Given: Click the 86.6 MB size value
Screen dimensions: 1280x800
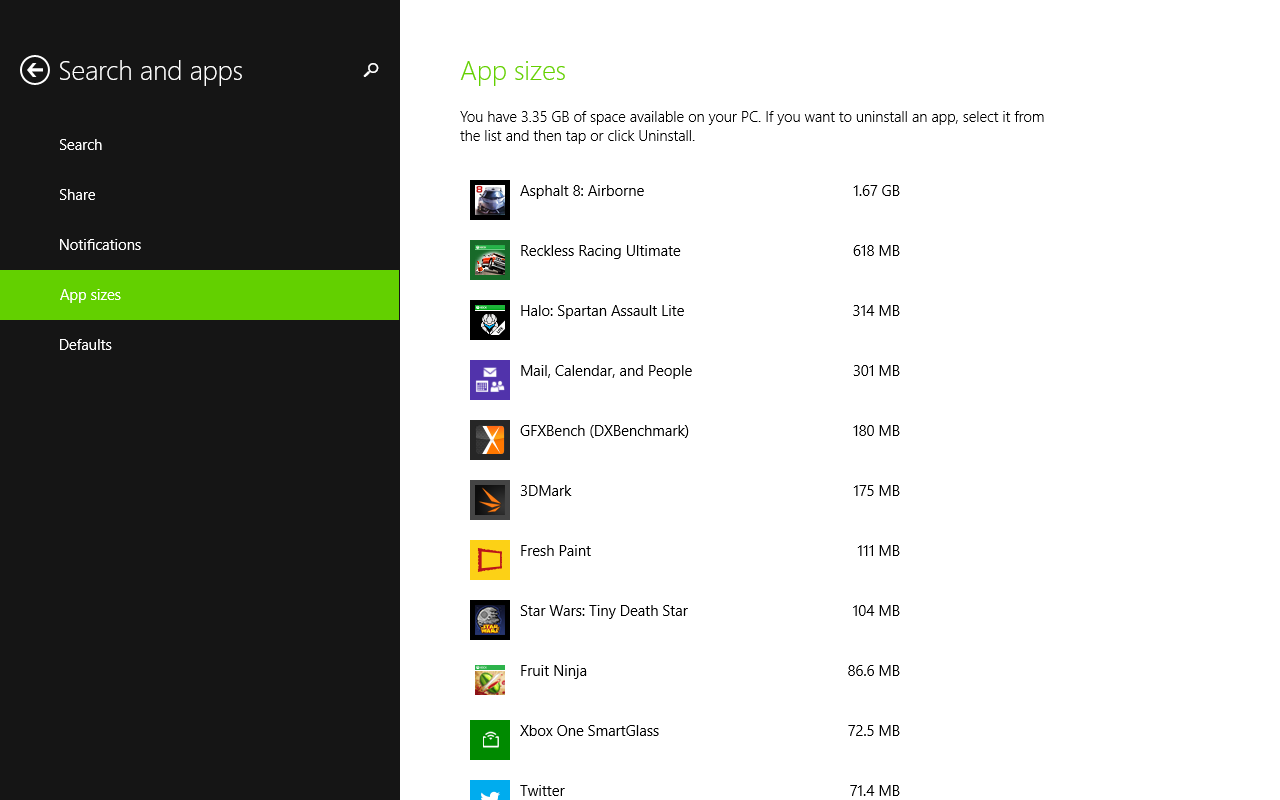Looking at the screenshot, I should coord(874,671).
